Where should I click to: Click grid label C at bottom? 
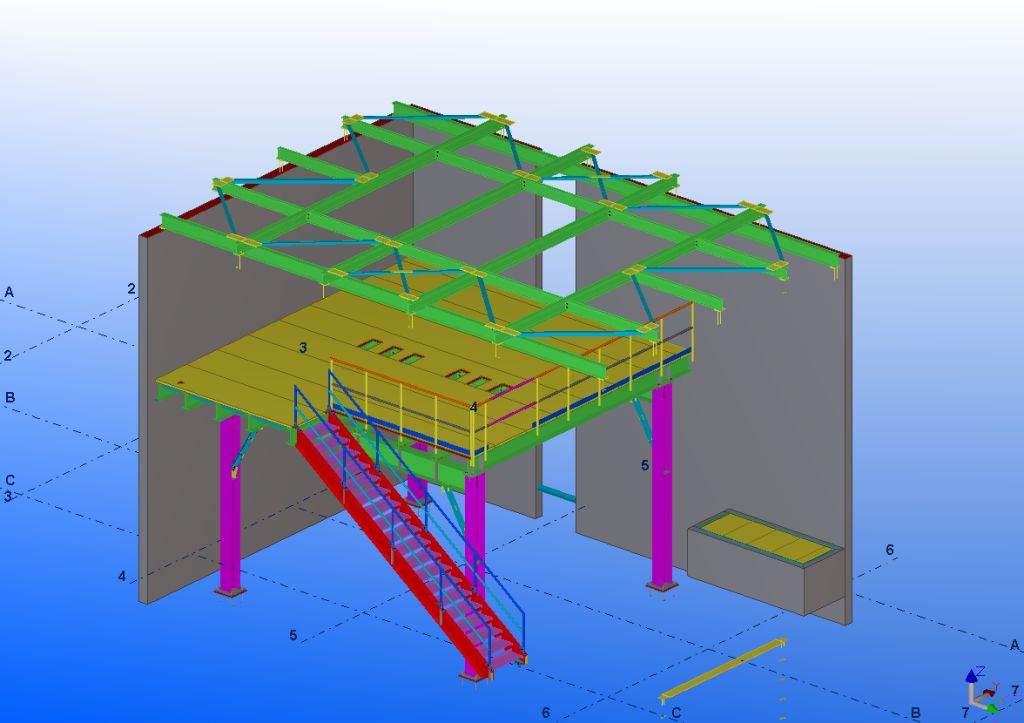[677, 712]
